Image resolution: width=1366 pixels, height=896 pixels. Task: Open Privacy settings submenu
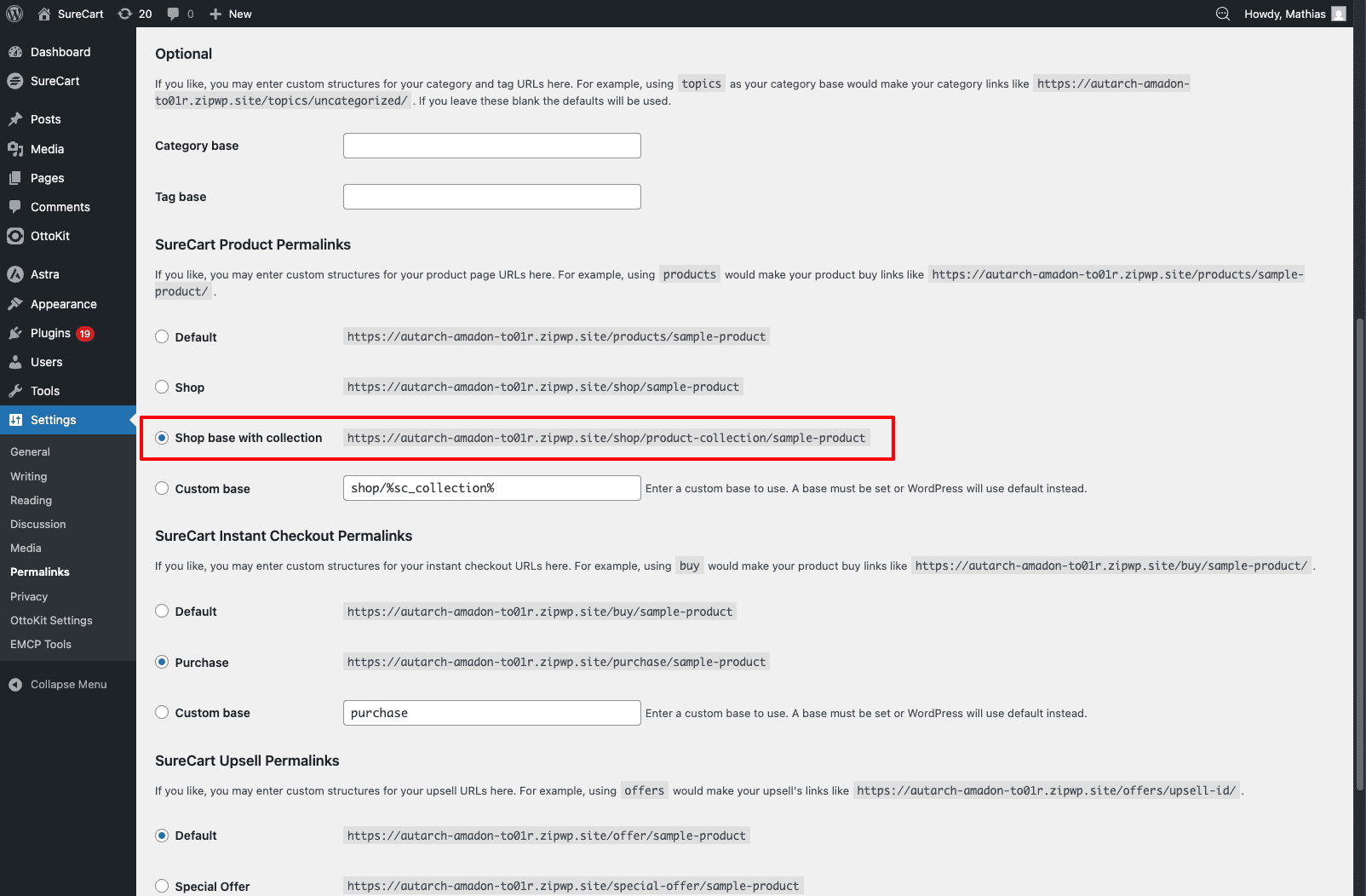click(x=29, y=597)
